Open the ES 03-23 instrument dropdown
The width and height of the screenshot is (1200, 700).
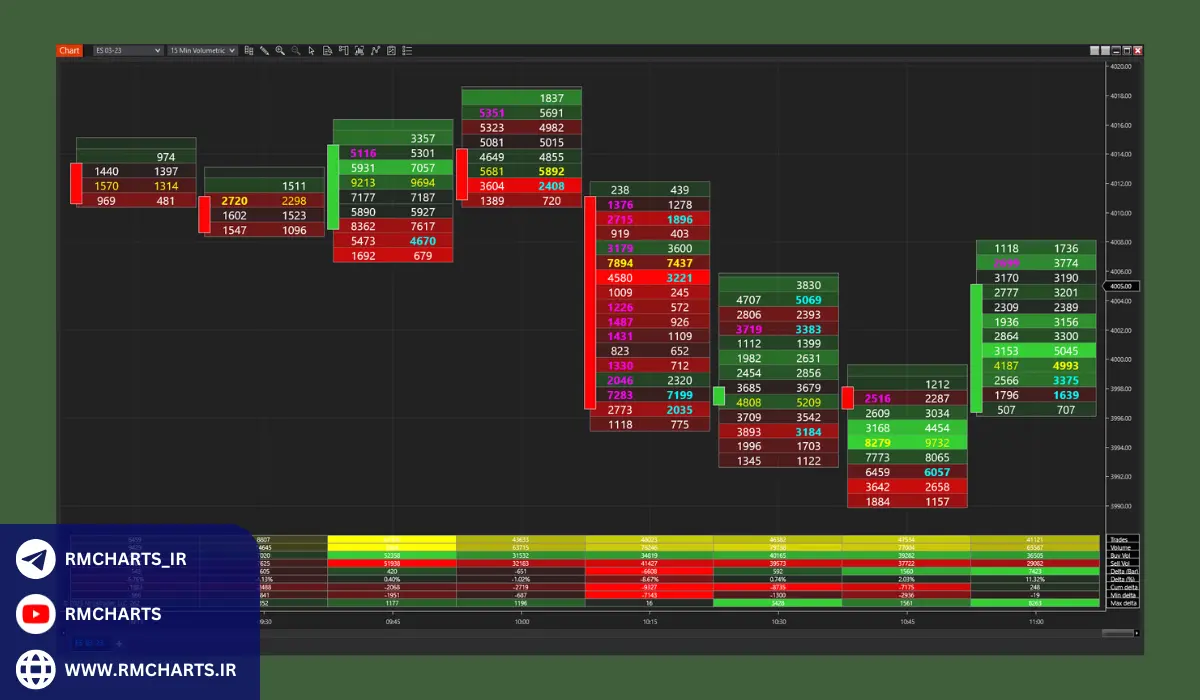click(127, 50)
